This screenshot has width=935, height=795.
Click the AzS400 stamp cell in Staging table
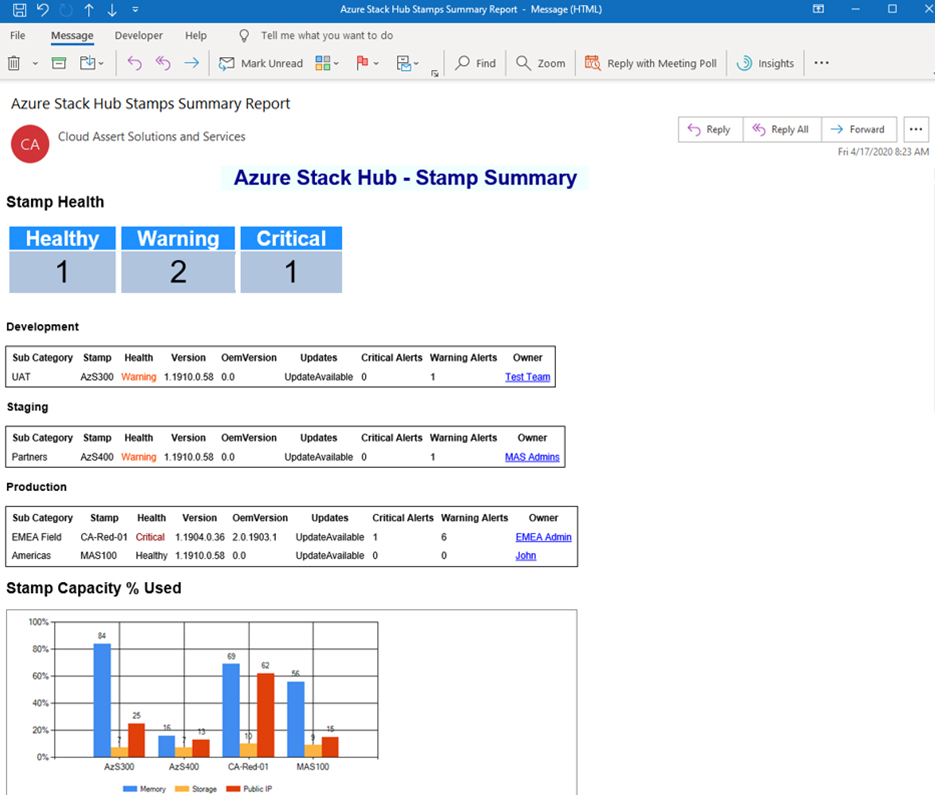coord(97,457)
